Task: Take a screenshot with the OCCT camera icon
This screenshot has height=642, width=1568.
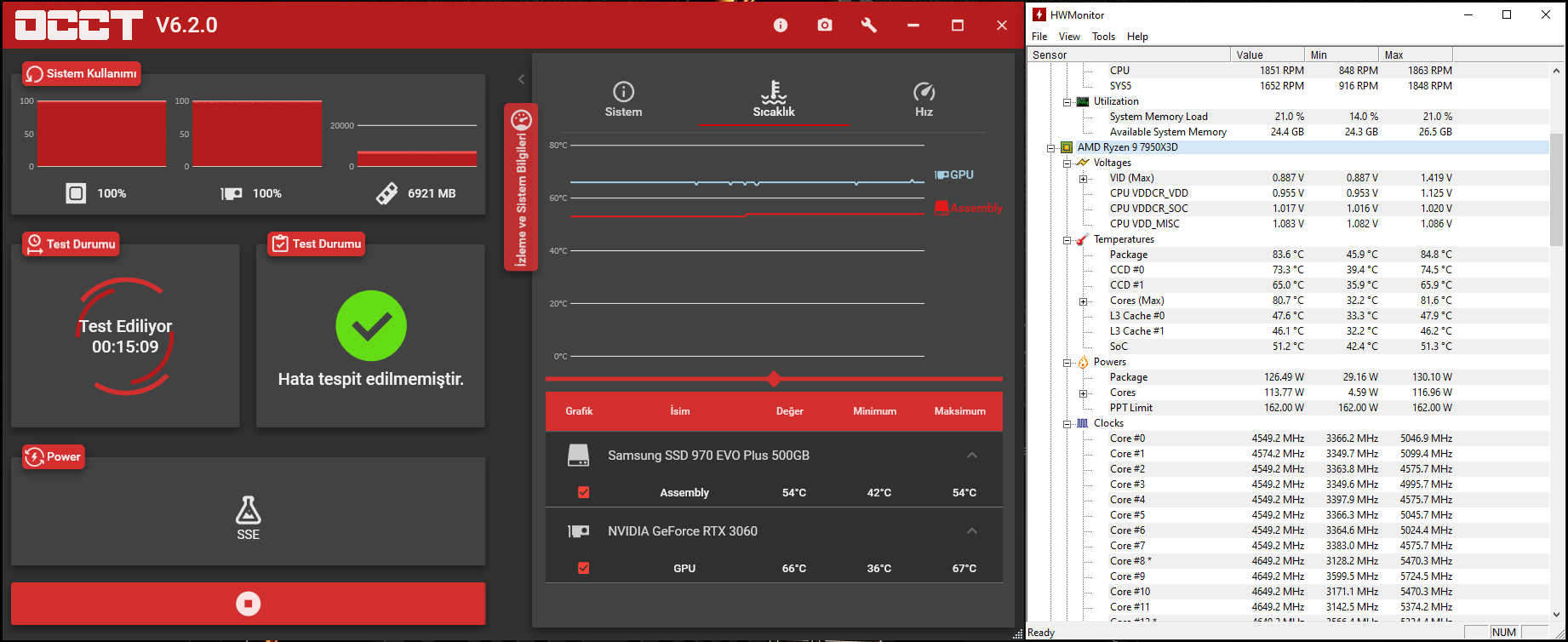Action: [x=825, y=26]
